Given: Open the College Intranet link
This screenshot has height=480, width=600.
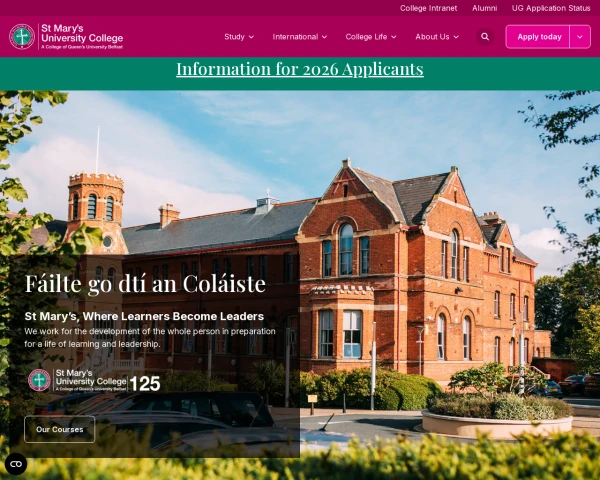Looking at the screenshot, I should point(428,8).
